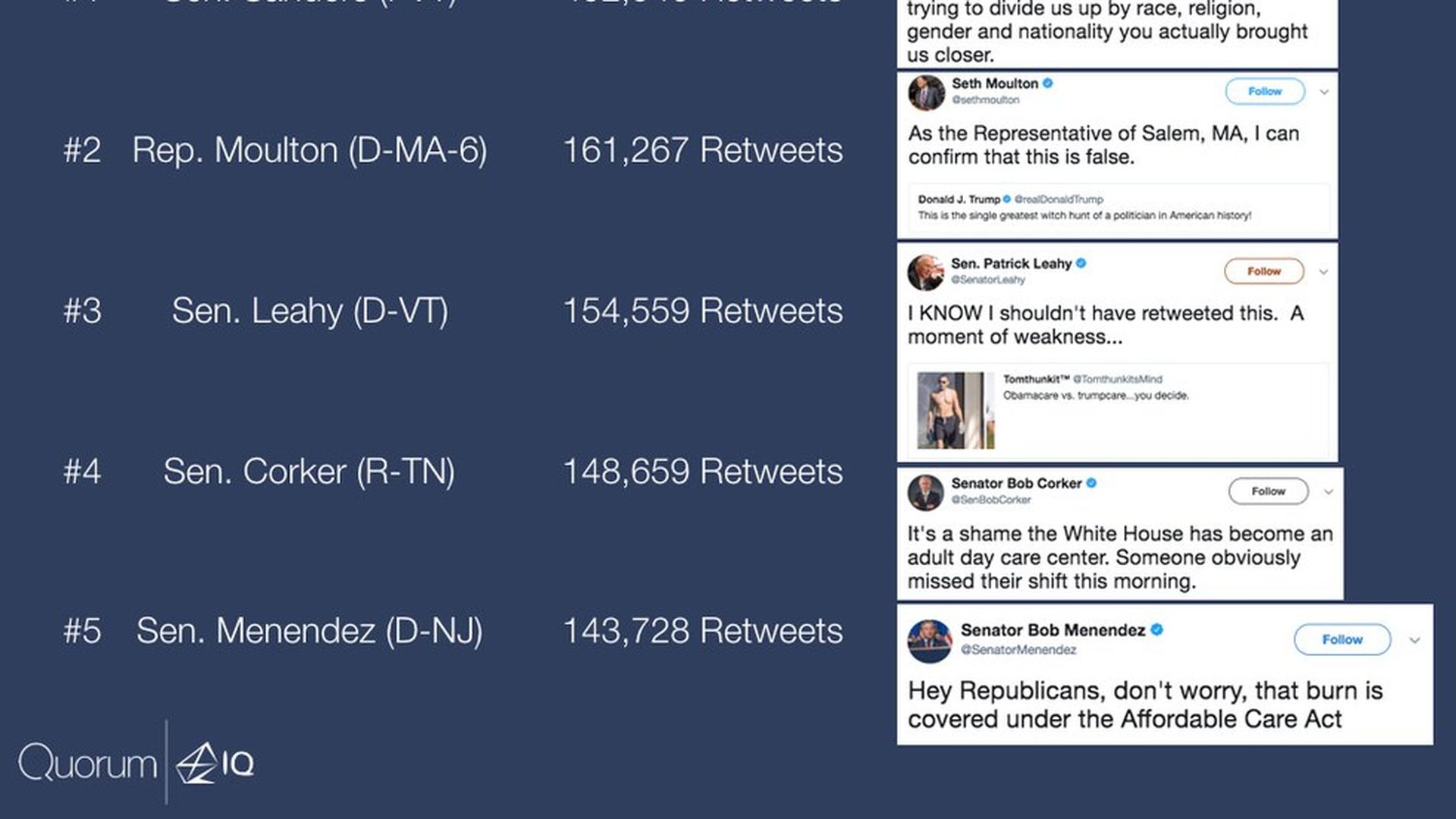
Task: Open the @SenatorMenendez handle link
Action: coord(1018,650)
